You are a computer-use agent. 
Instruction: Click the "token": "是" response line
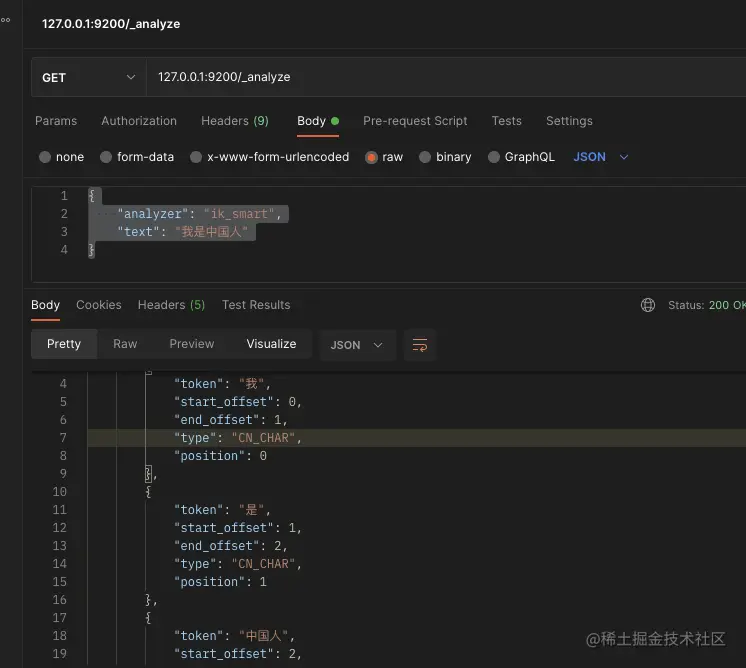click(x=222, y=510)
